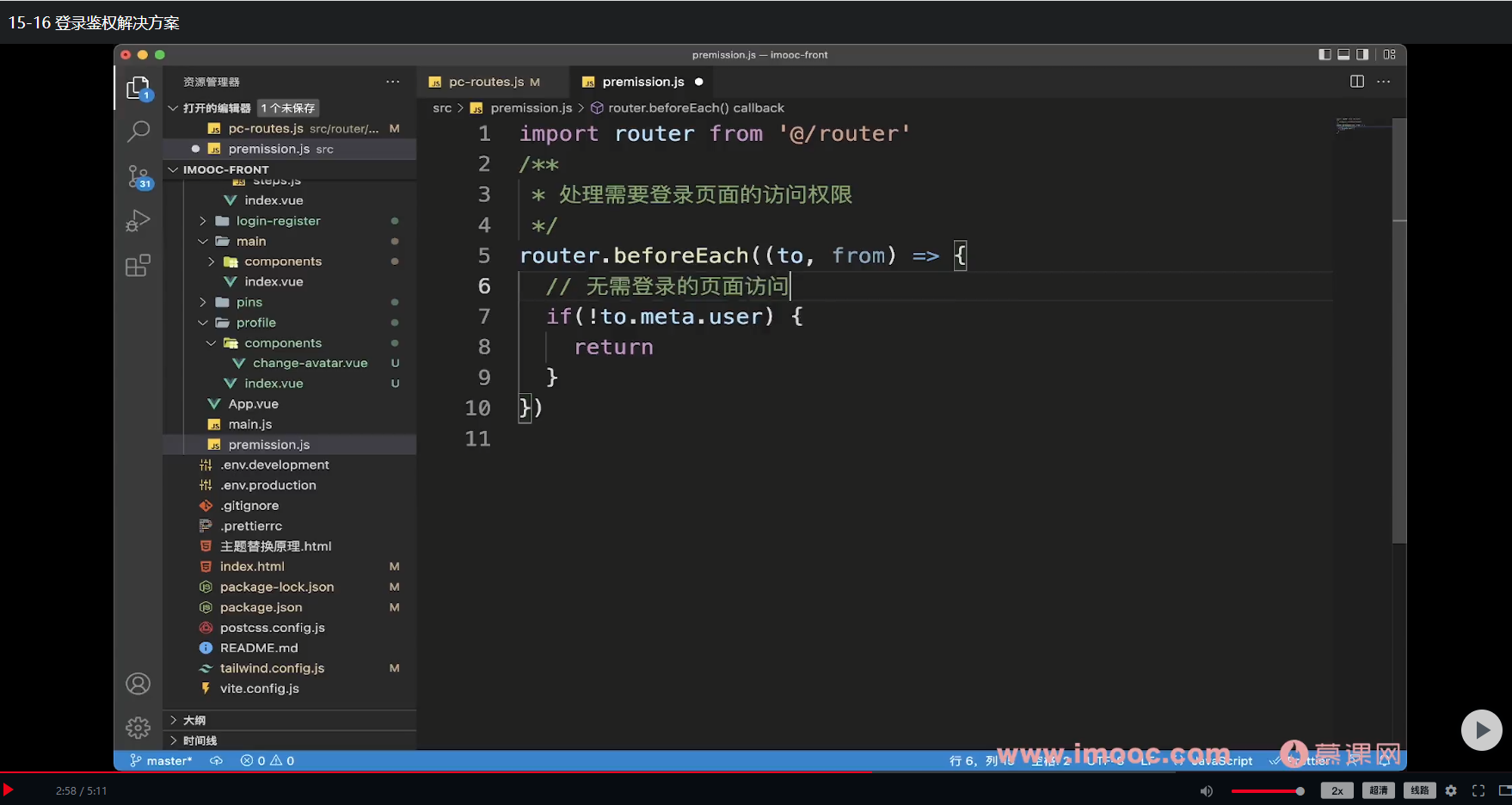Select pc-routes.js in open editors list

pos(289,128)
